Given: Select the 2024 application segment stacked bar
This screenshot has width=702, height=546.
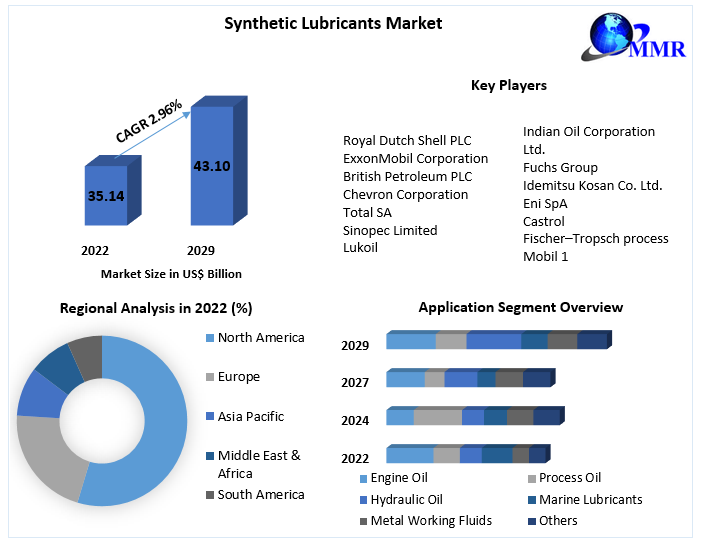Looking at the screenshot, I should 475,416.
